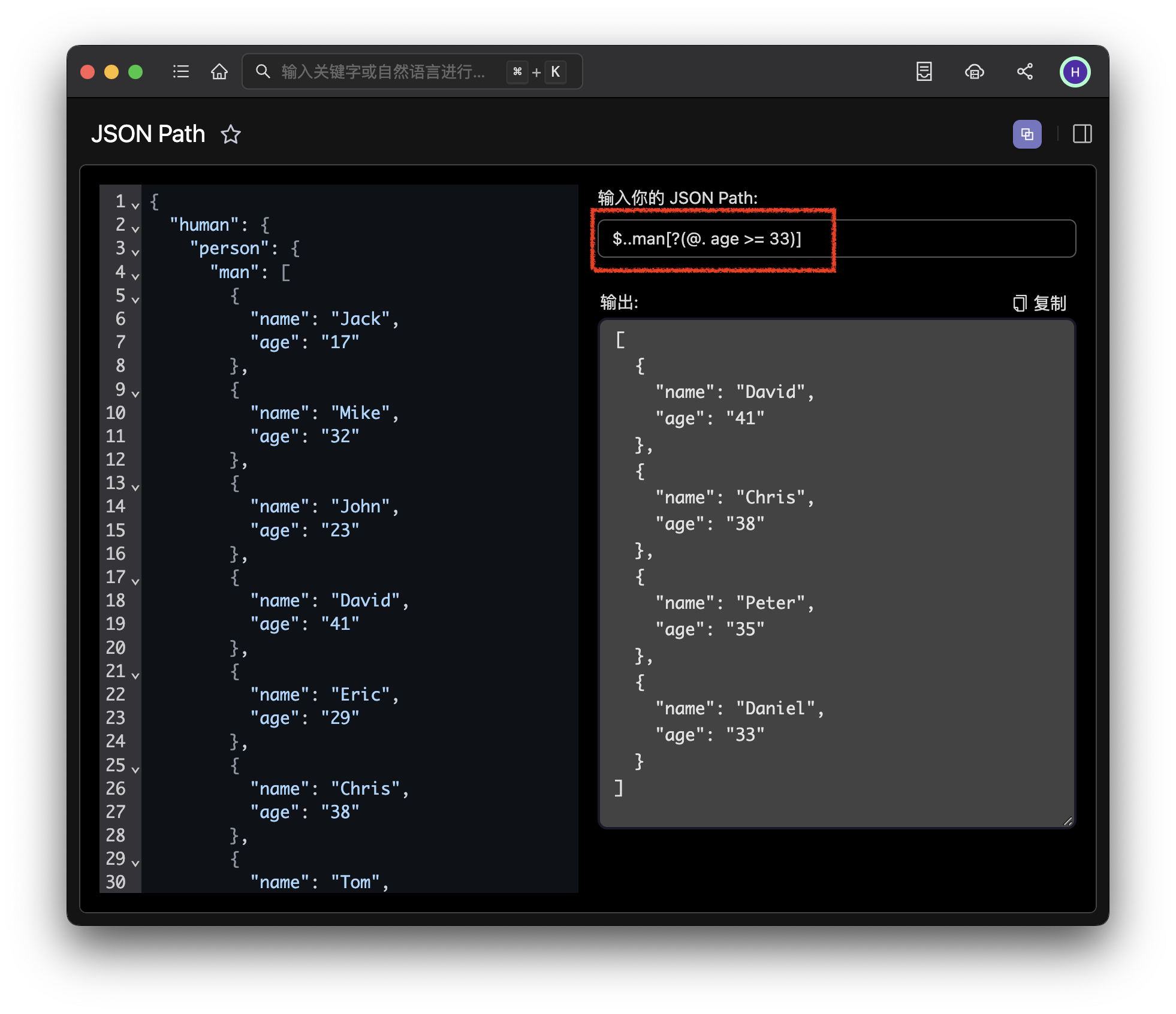Click the search magnifier icon

(x=263, y=72)
